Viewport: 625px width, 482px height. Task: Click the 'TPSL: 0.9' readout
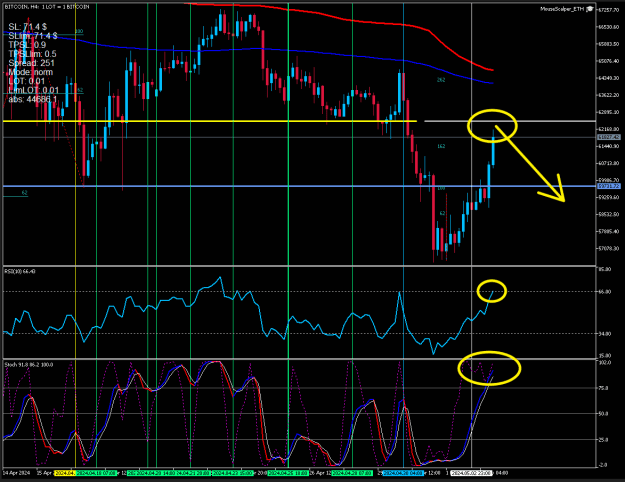coord(27,45)
